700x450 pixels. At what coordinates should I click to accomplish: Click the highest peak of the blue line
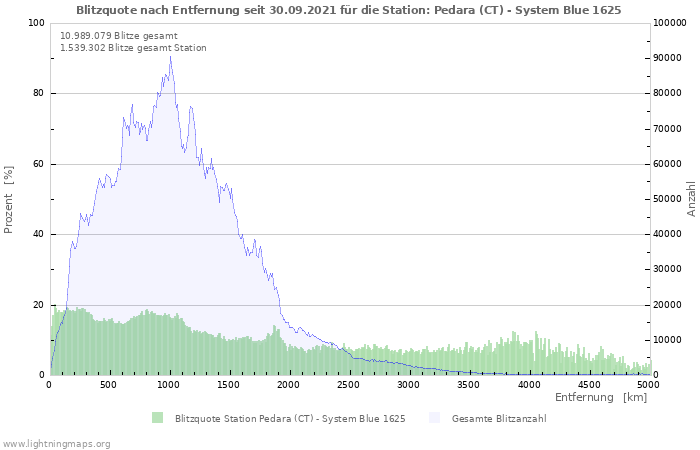click(x=170, y=56)
